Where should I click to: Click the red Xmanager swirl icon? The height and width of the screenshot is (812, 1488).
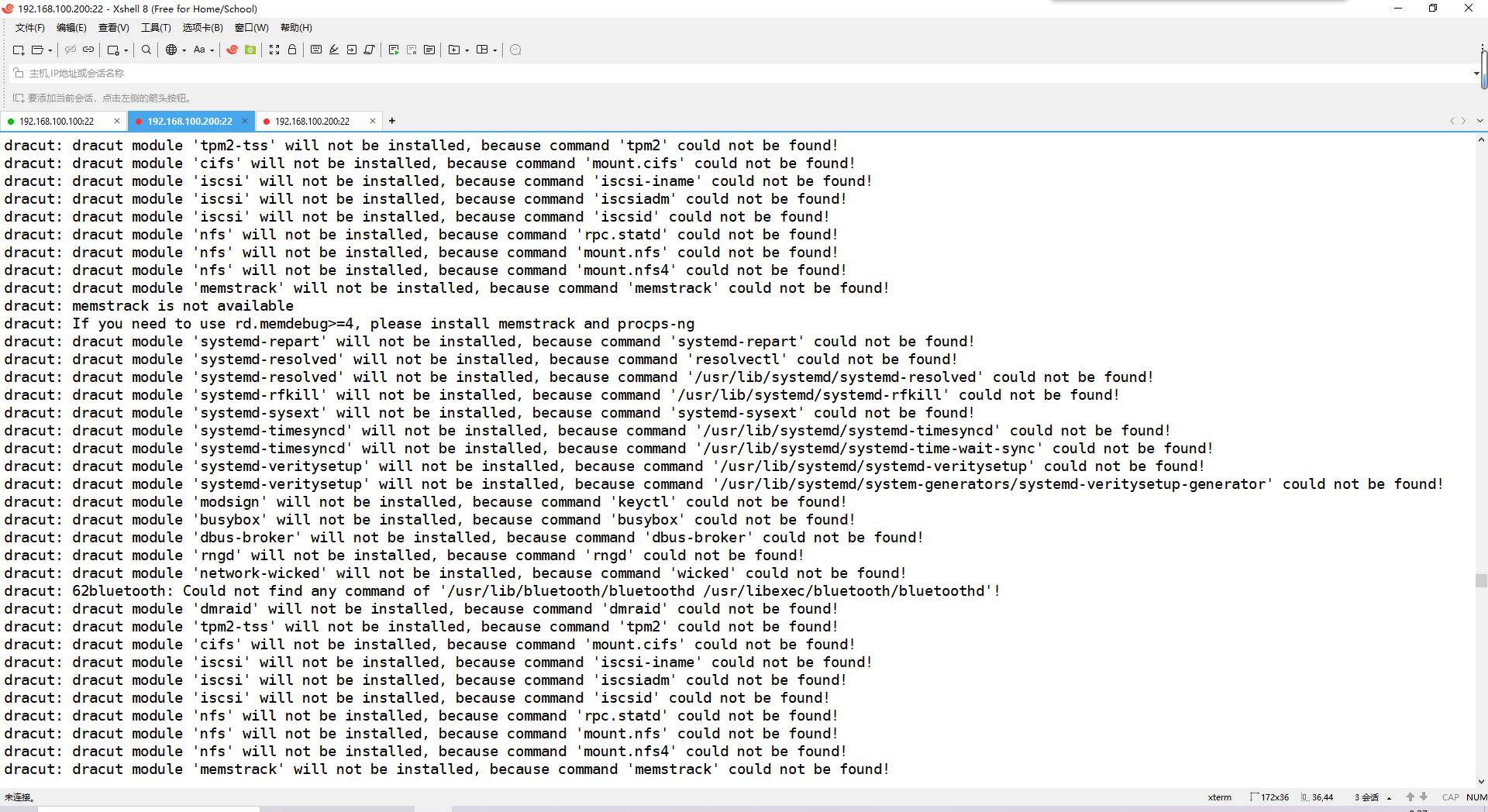click(232, 50)
